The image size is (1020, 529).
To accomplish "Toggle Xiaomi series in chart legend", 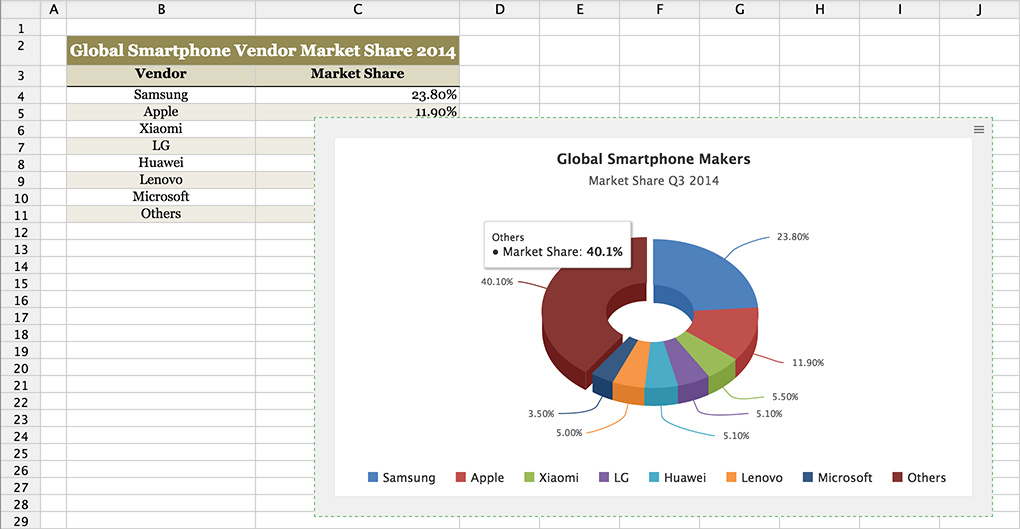I will [x=552, y=478].
